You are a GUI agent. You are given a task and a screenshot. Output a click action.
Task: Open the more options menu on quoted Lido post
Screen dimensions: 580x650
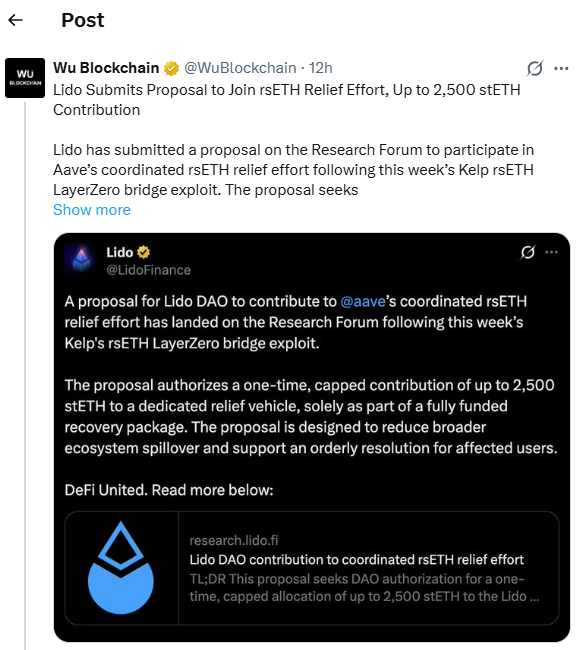pos(551,252)
